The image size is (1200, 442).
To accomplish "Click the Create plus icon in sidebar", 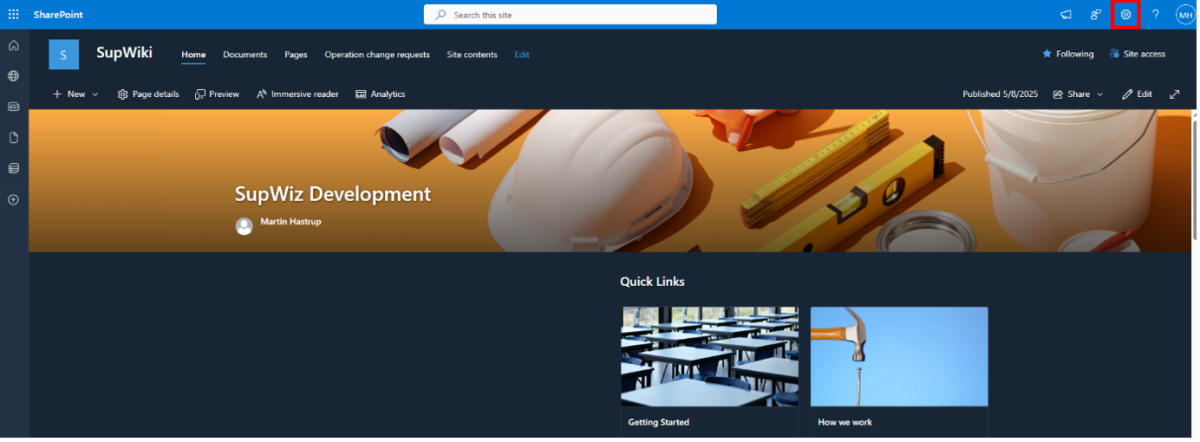I will pyautogui.click(x=14, y=199).
